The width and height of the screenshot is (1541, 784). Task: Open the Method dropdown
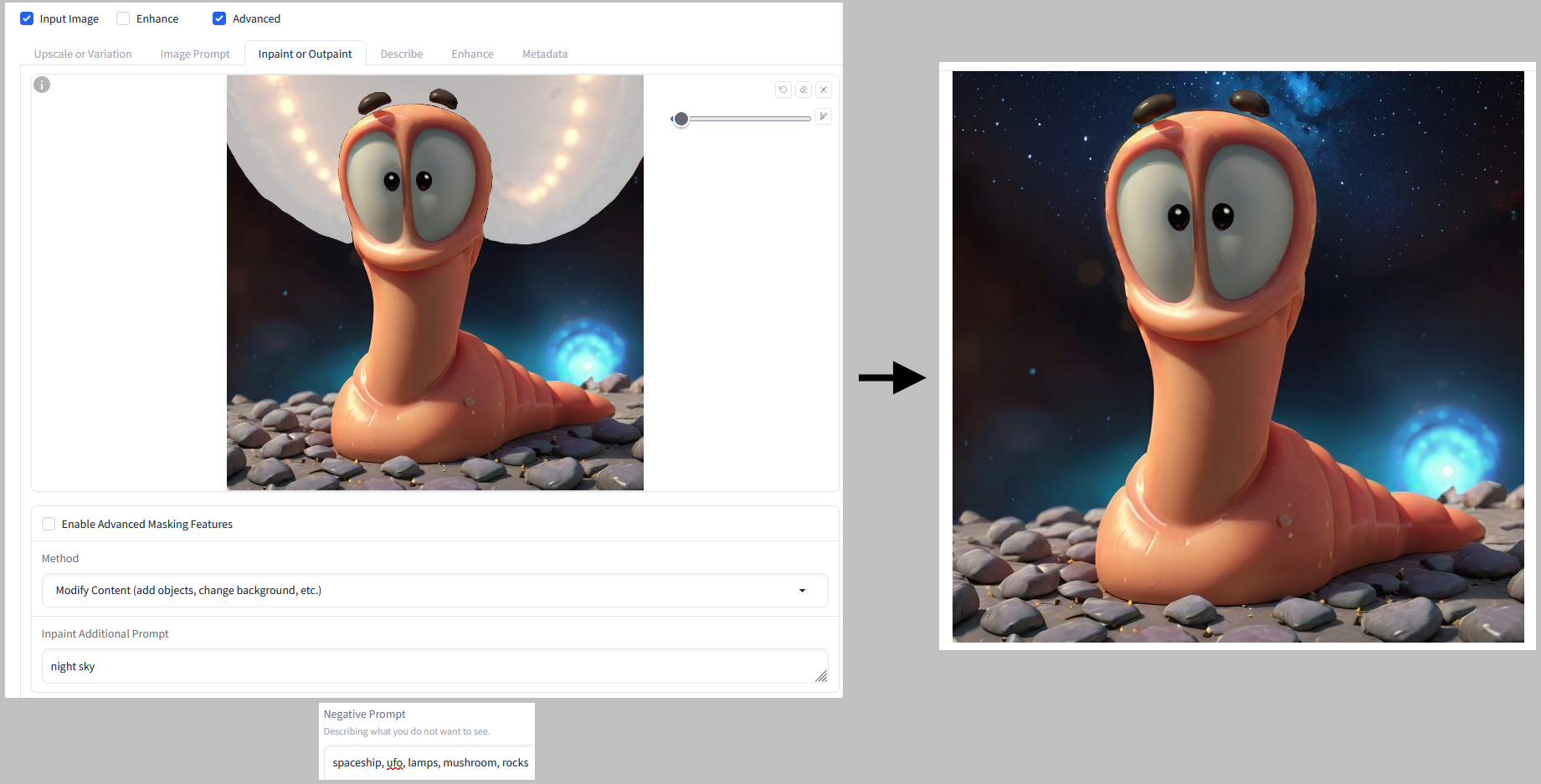[434, 590]
